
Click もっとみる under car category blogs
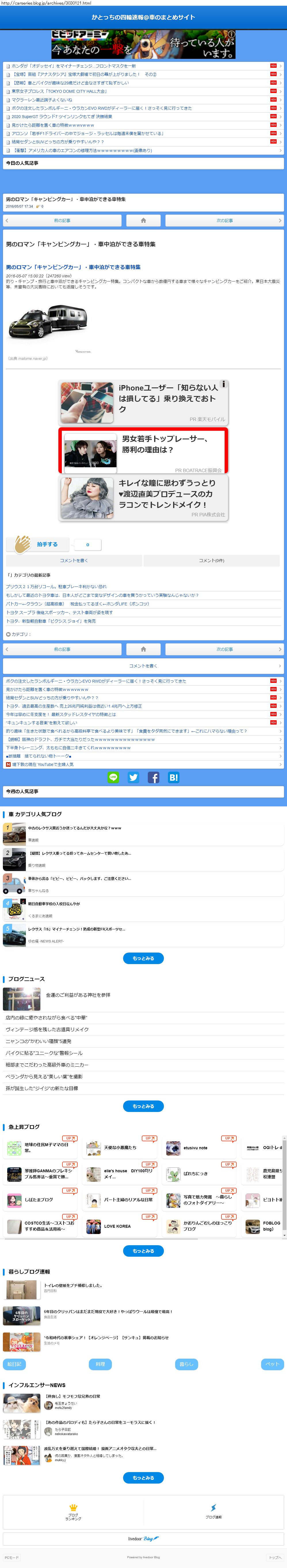143,957
